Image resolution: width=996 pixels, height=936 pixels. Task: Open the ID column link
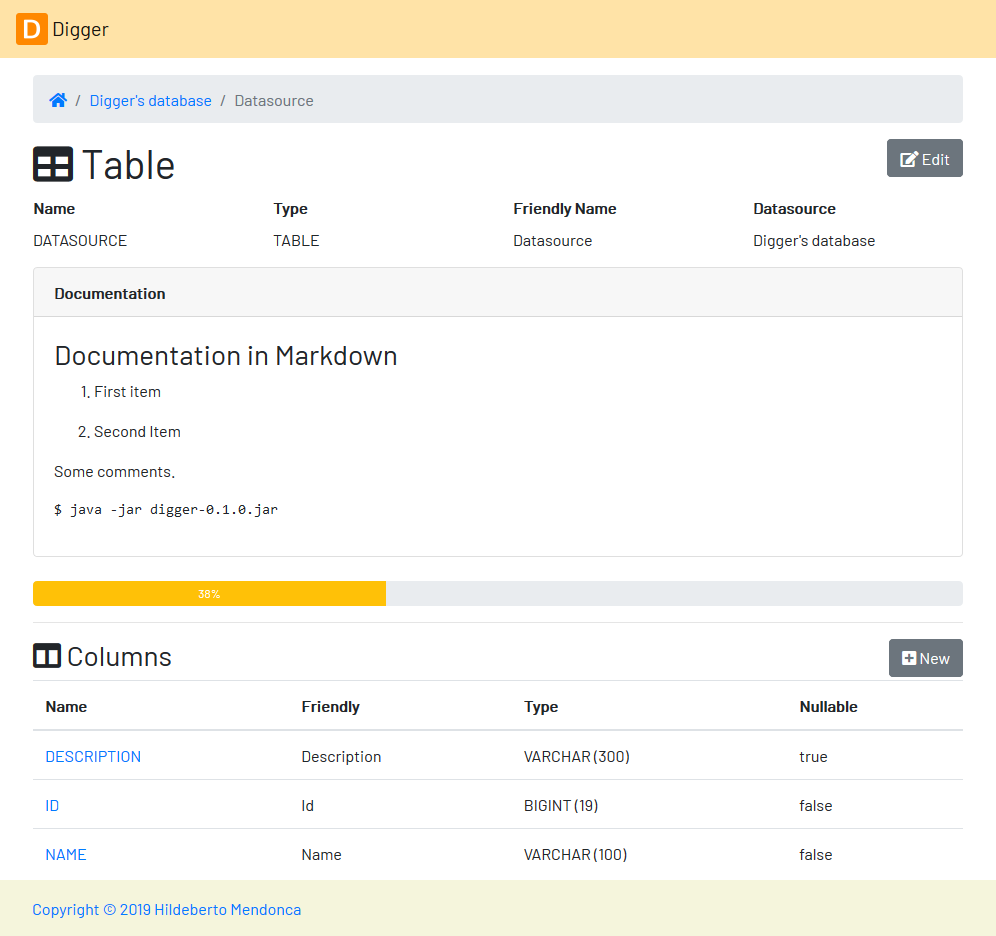tap(52, 806)
